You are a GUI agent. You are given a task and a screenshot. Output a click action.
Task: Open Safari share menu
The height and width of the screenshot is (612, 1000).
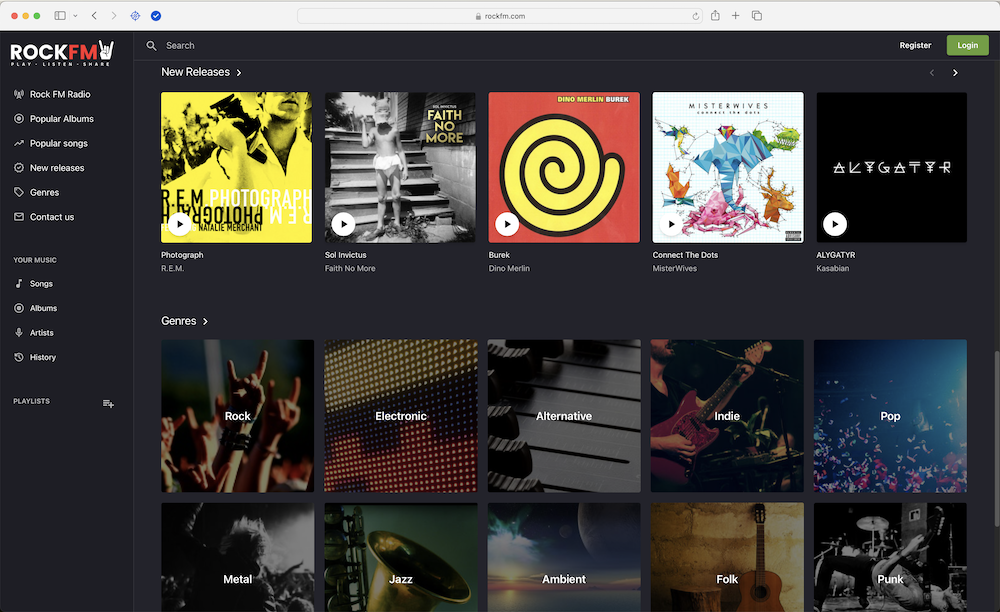pyautogui.click(x=716, y=15)
